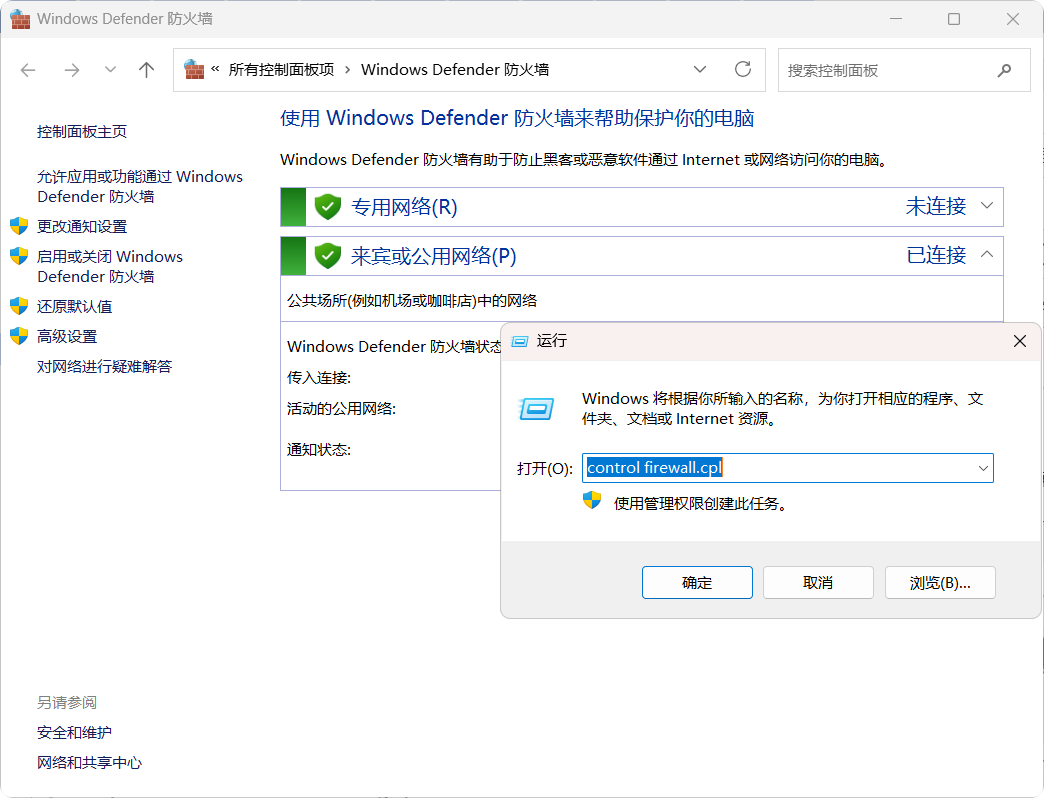Click the 未连接 status text
This screenshot has height=798, width=1044.
(x=935, y=206)
